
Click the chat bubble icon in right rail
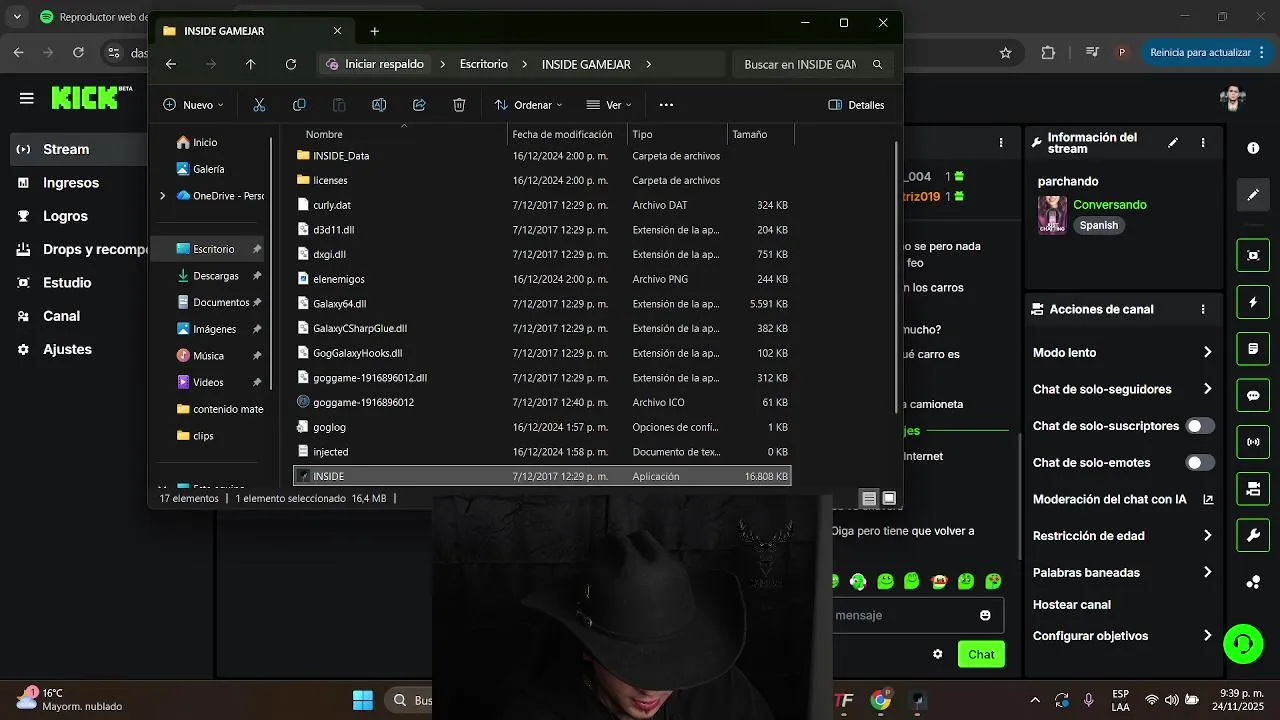(1253, 395)
